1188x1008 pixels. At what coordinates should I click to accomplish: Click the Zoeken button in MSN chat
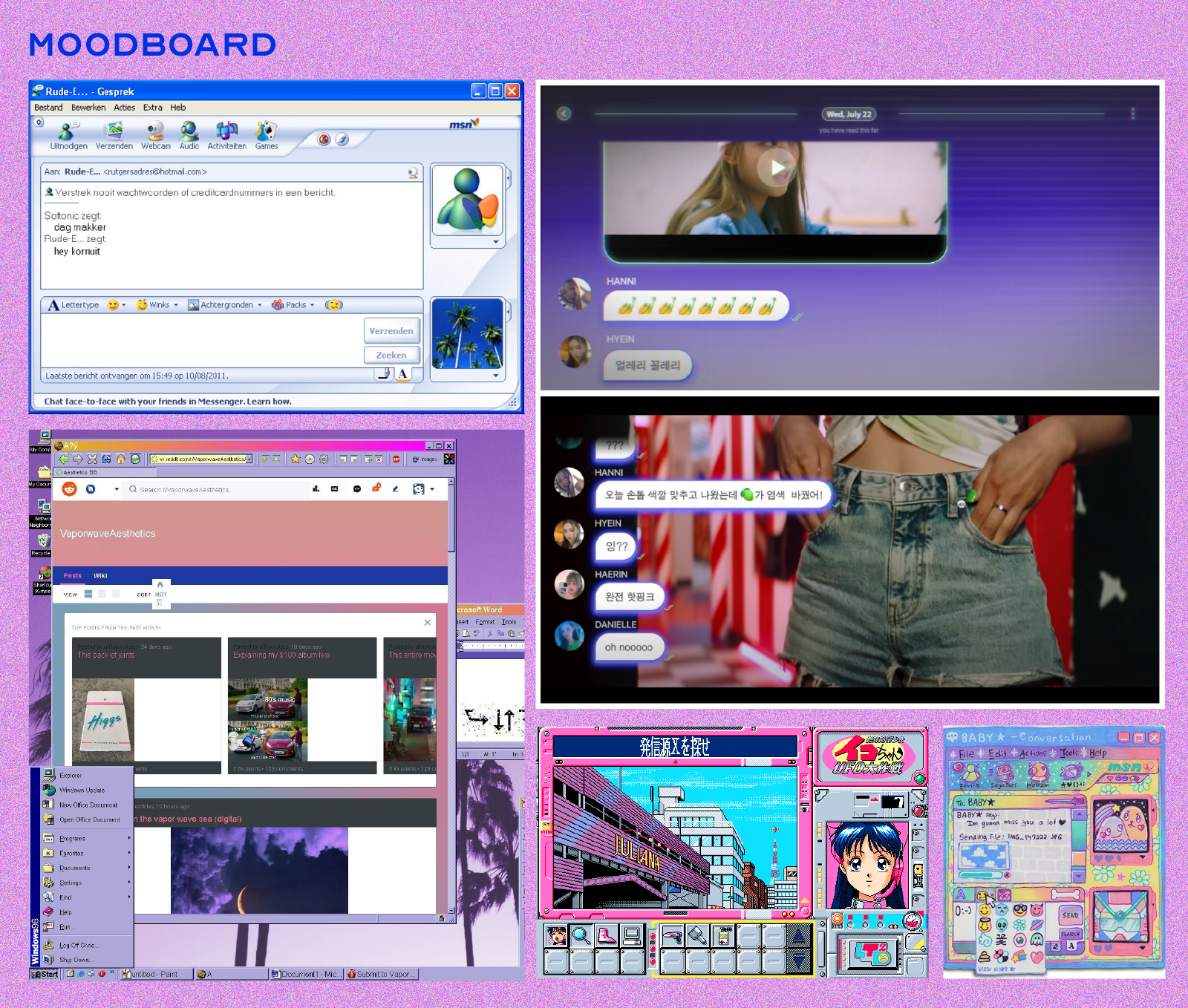391,356
